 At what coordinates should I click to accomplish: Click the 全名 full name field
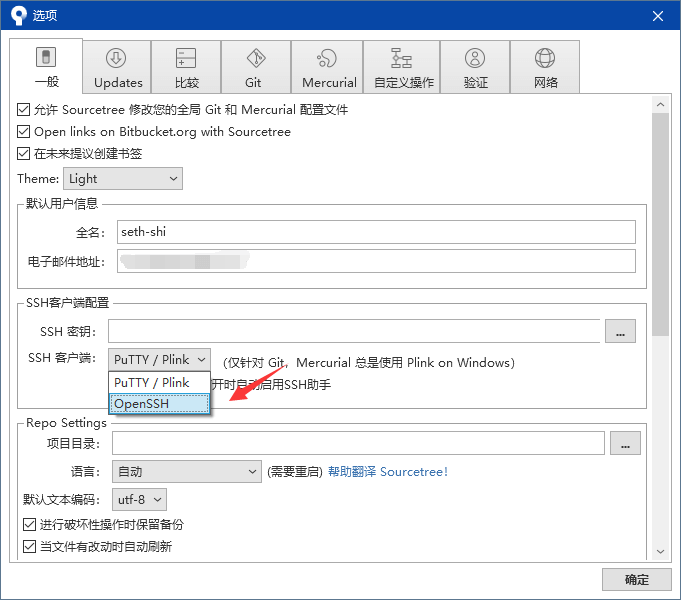[x=376, y=232]
